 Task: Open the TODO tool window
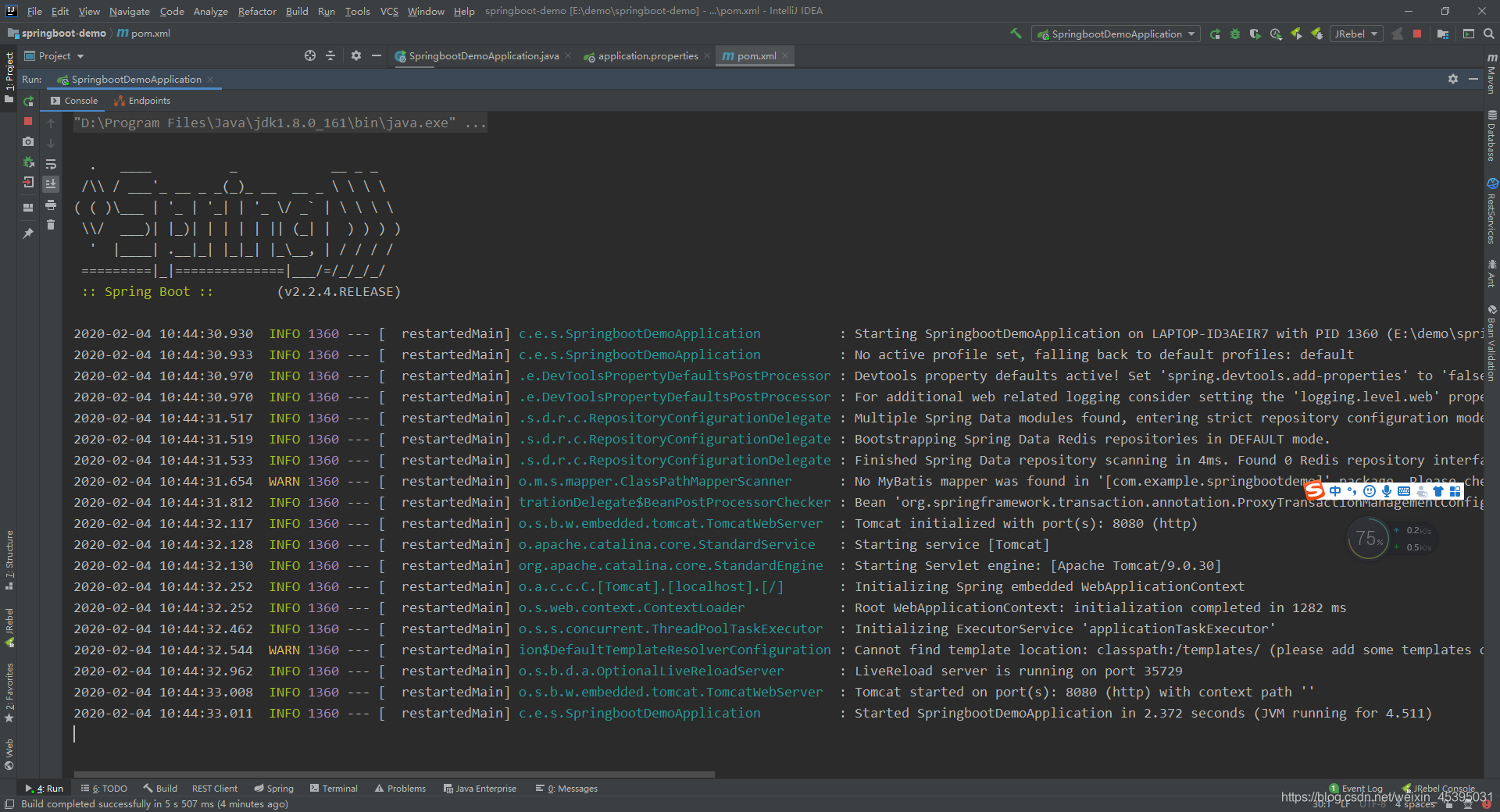click(104, 789)
